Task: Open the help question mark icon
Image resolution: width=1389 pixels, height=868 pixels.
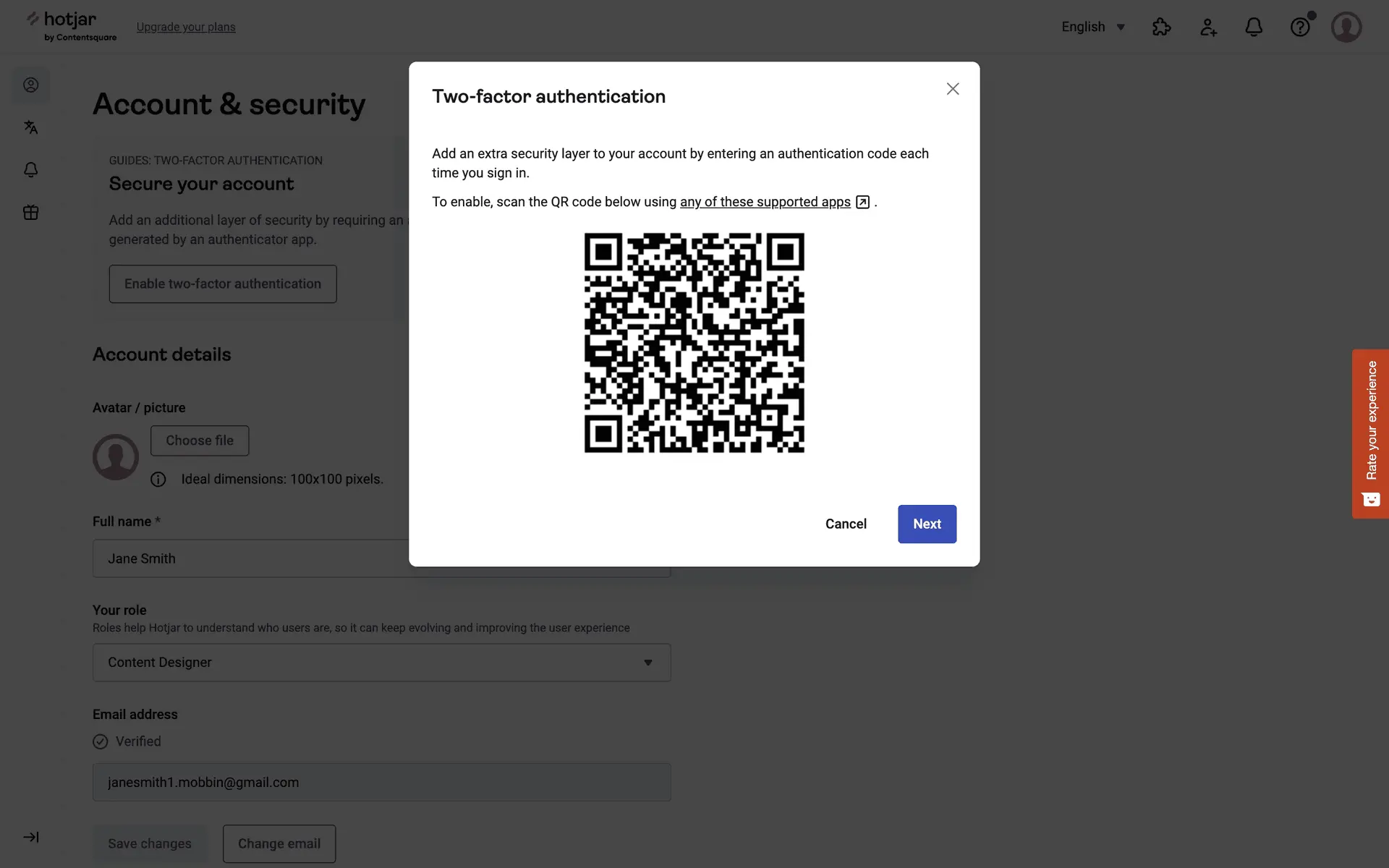Action: click(x=1300, y=27)
